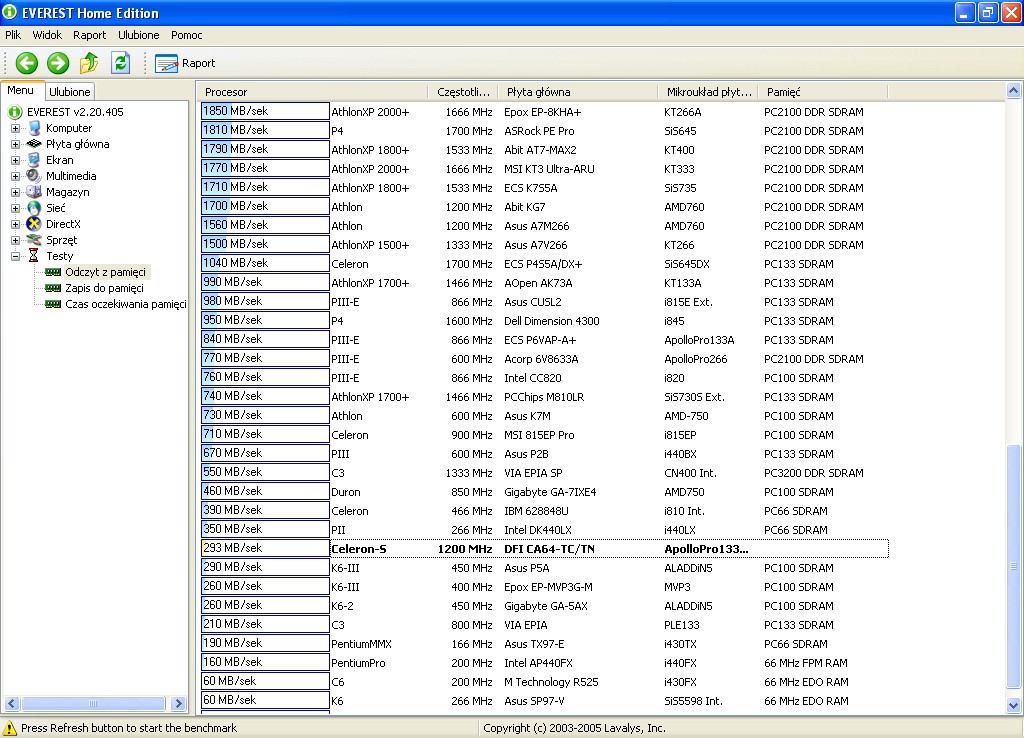Expand the Sieć tree node
This screenshot has width=1024, height=738.
click(15, 208)
